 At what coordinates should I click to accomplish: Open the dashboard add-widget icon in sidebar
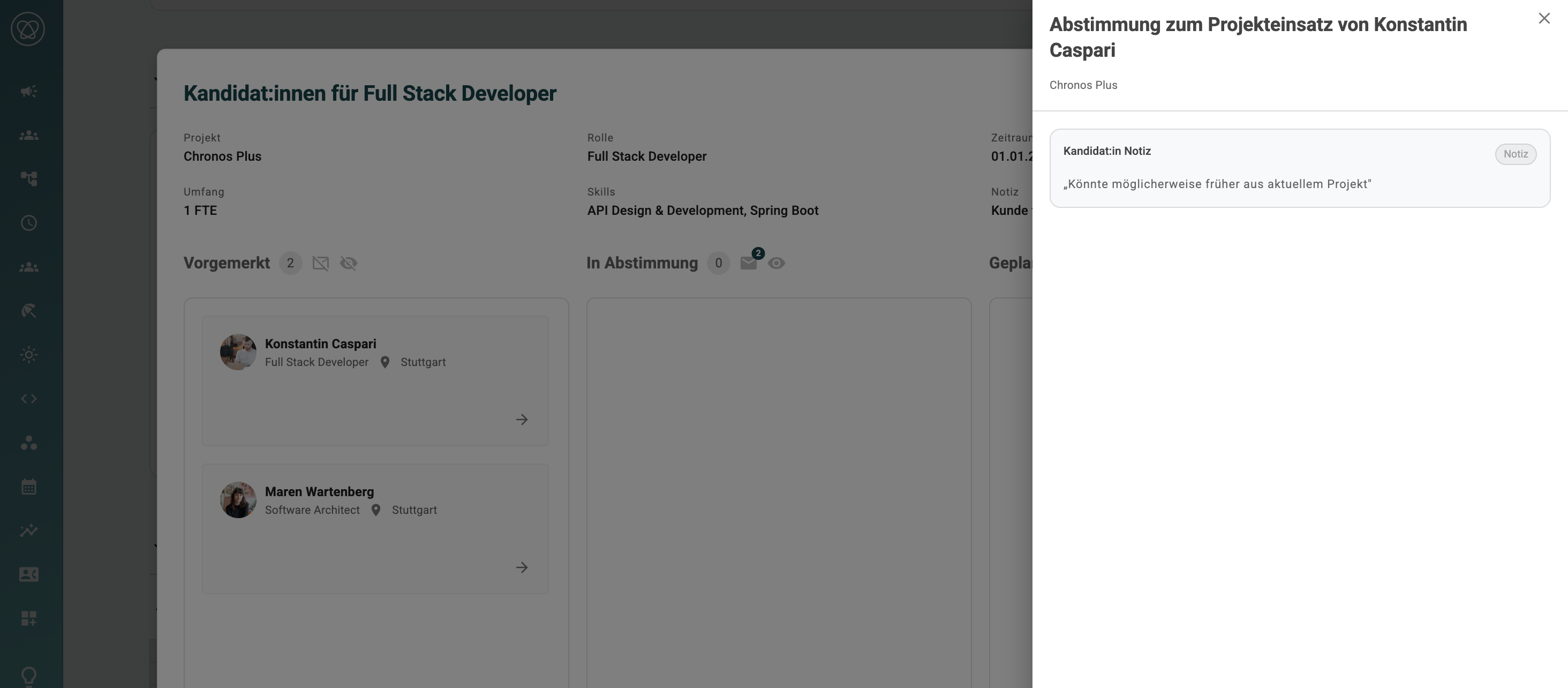28,618
